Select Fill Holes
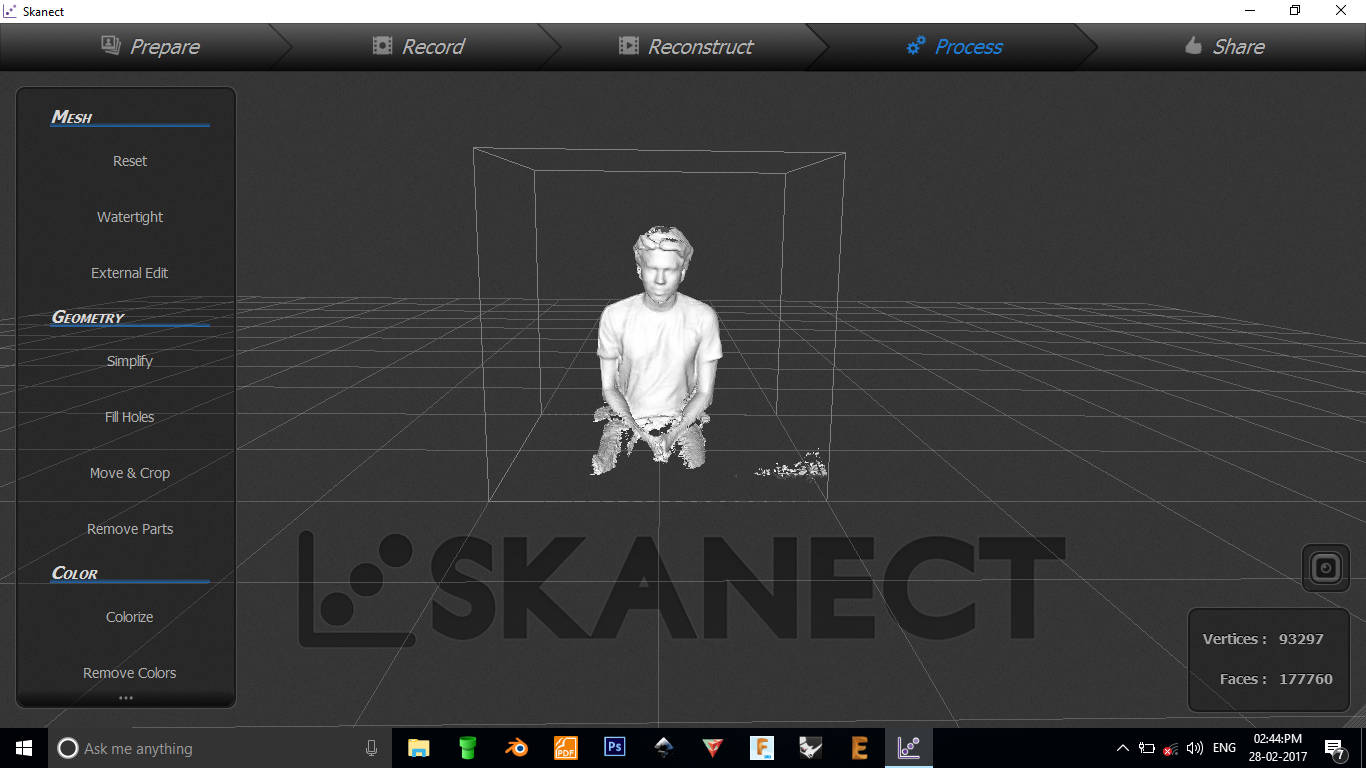The height and width of the screenshot is (768, 1366). (x=130, y=417)
